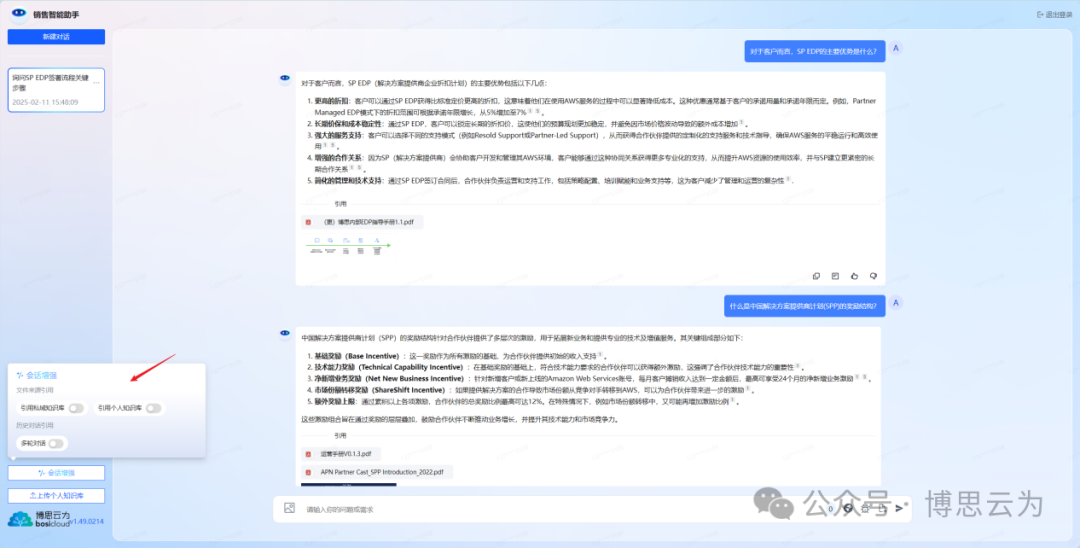Open the APN Partner Cast_SPP Introduction_2022.pdf reference
Image resolution: width=1080 pixels, height=548 pixels.
point(377,472)
